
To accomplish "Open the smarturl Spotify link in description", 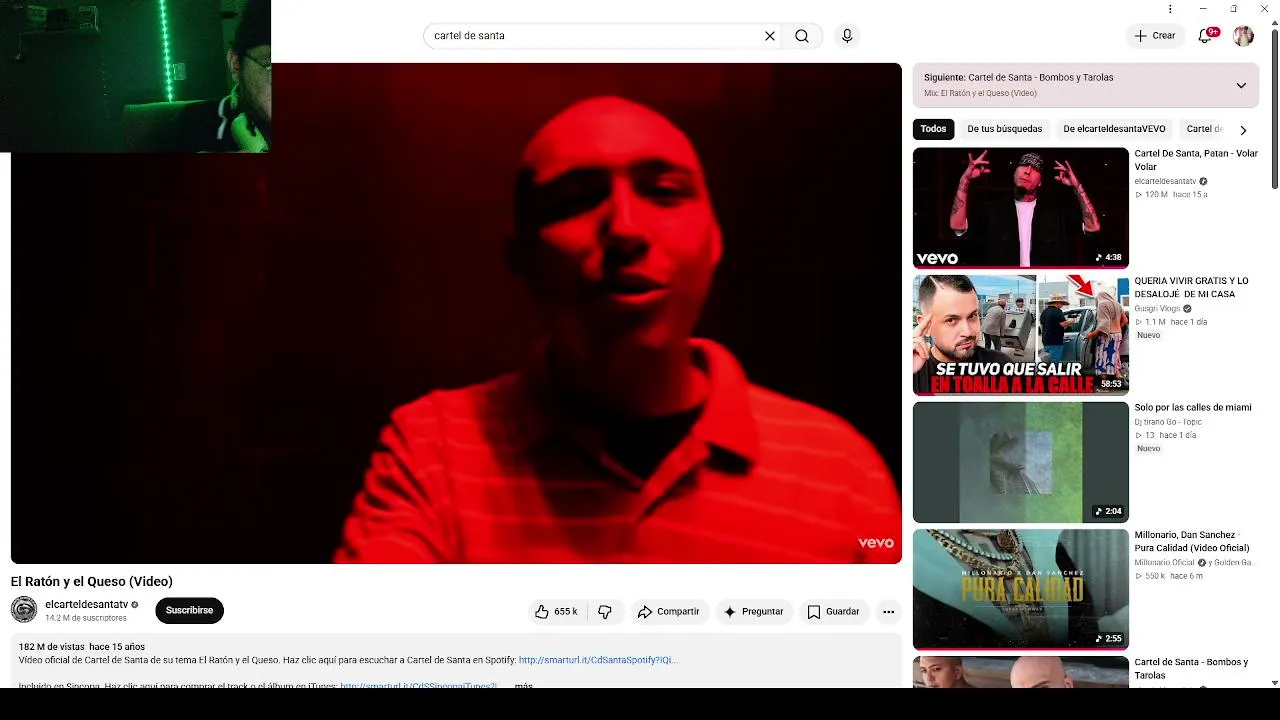I will click(x=598, y=660).
